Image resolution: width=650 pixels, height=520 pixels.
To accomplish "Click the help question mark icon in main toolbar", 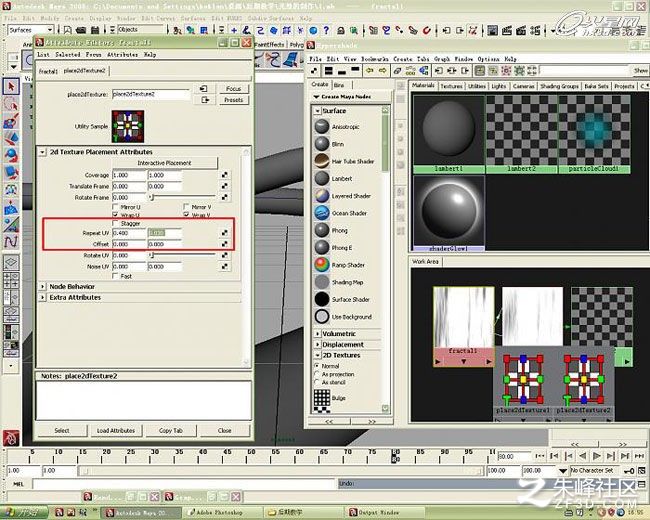I will (326, 30).
